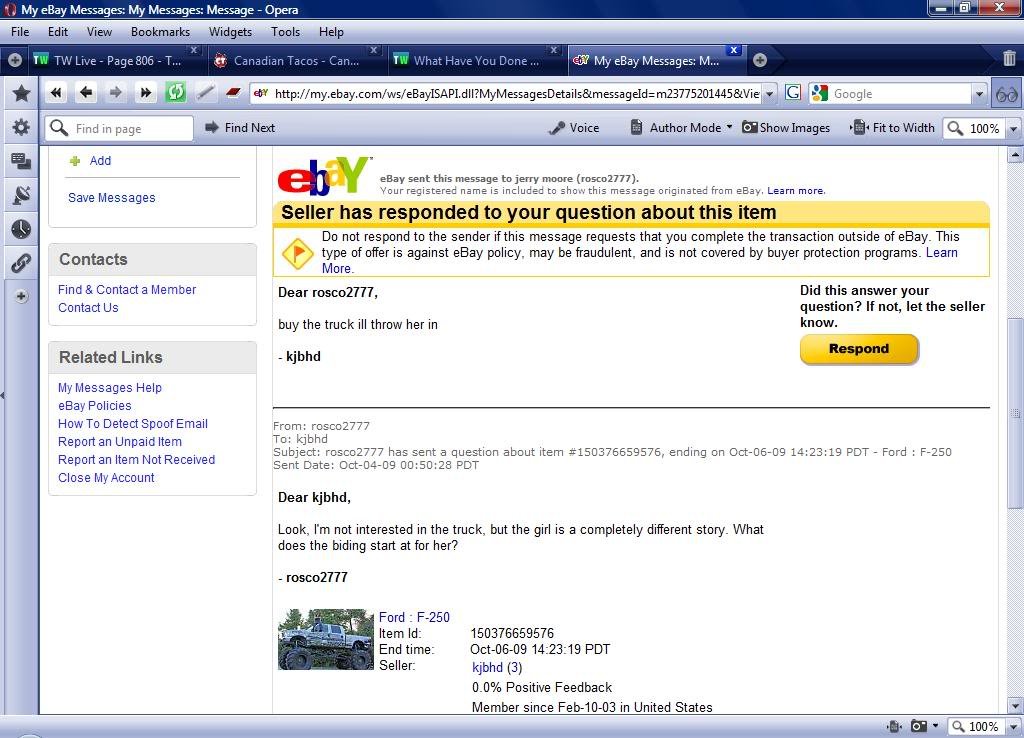Open the toolbar 100% zoom dropdown
Viewport: 1024px width, 738px height.
tap(1014, 129)
